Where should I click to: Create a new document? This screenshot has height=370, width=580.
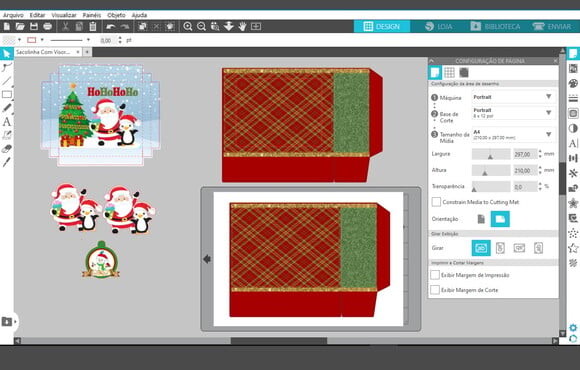coord(7,26)
